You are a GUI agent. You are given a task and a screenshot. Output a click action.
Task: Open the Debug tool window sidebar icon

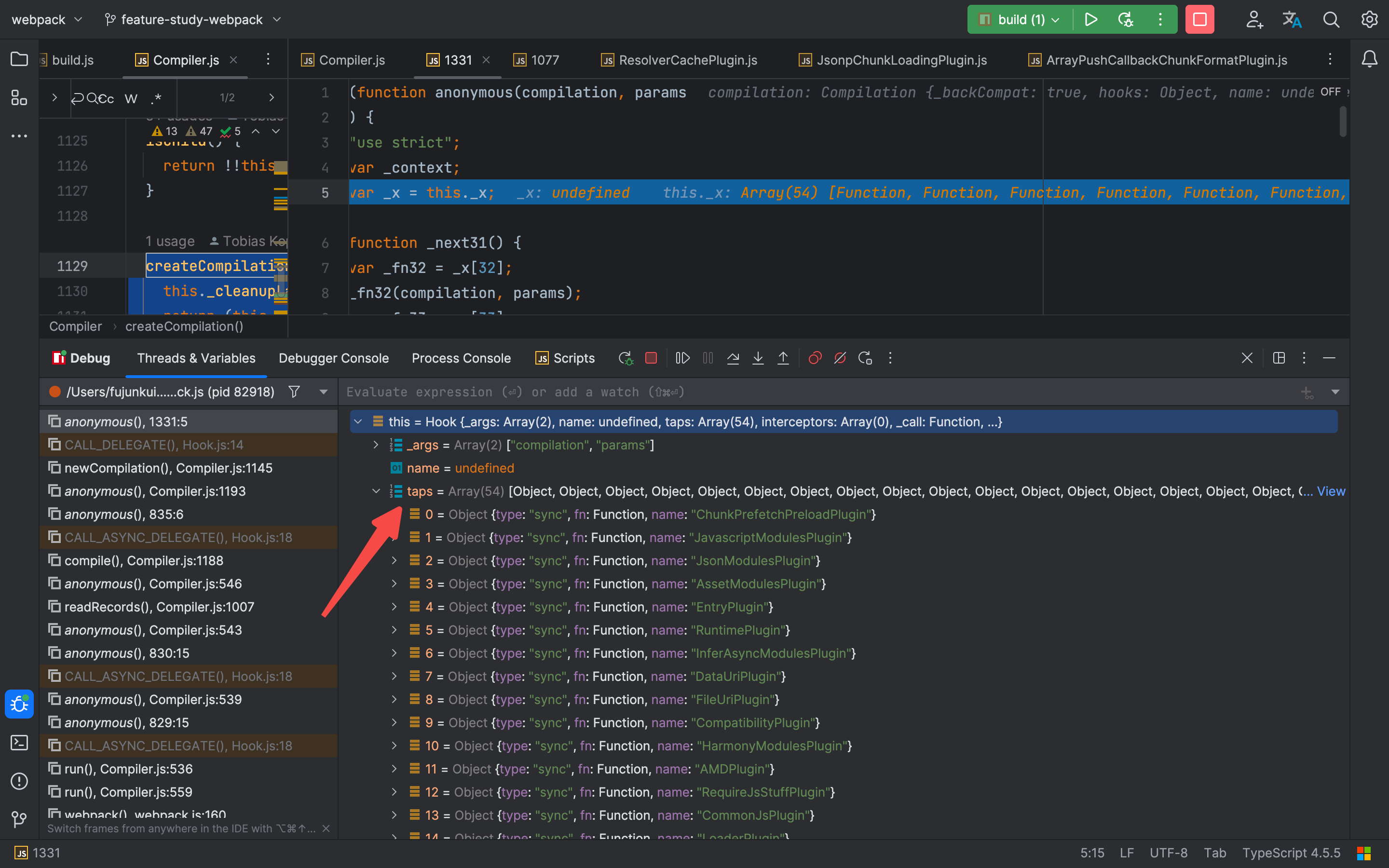[19, 704]
